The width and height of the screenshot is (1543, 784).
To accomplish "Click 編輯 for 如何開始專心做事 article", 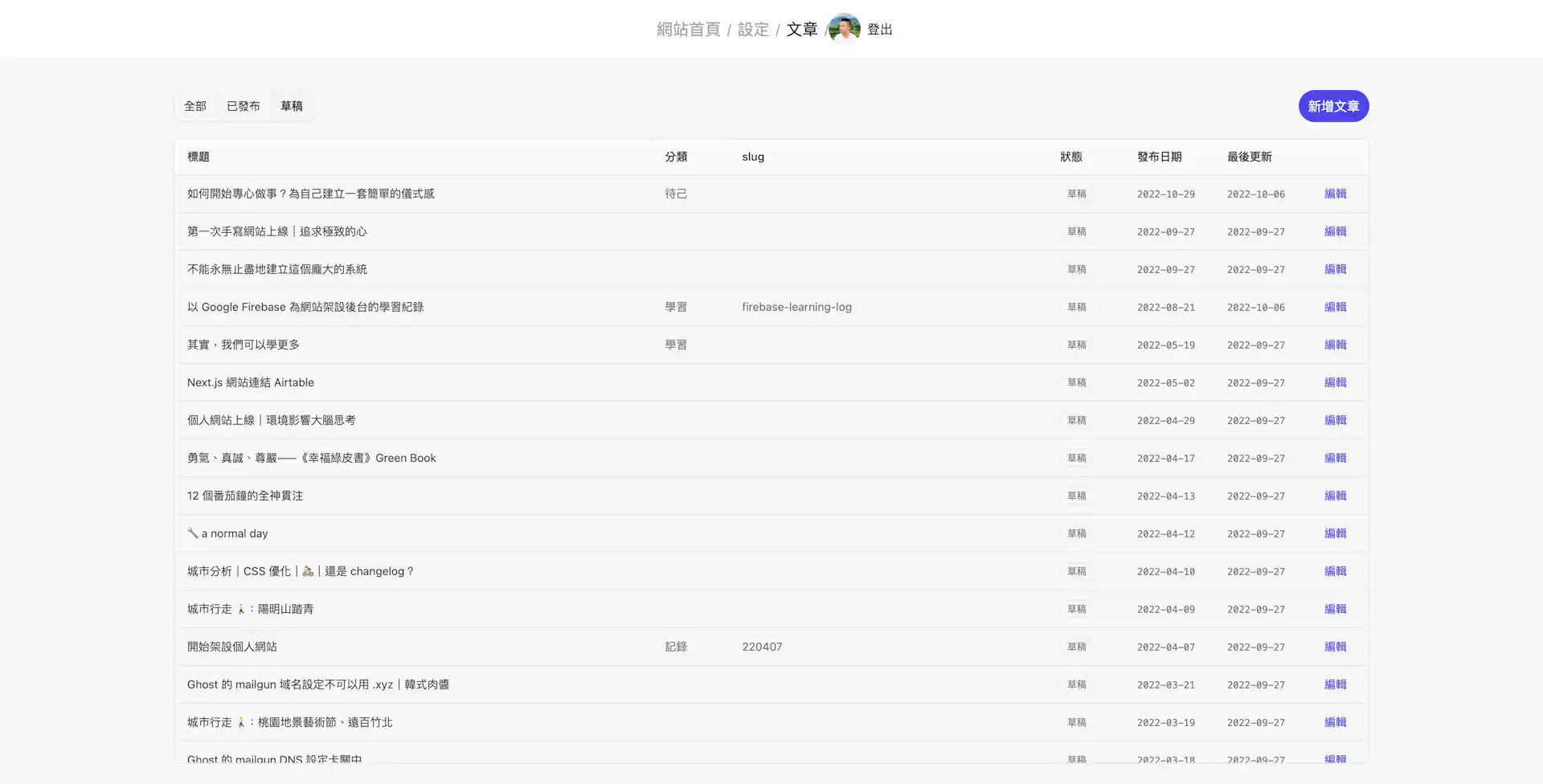I will coord(1335,194).
